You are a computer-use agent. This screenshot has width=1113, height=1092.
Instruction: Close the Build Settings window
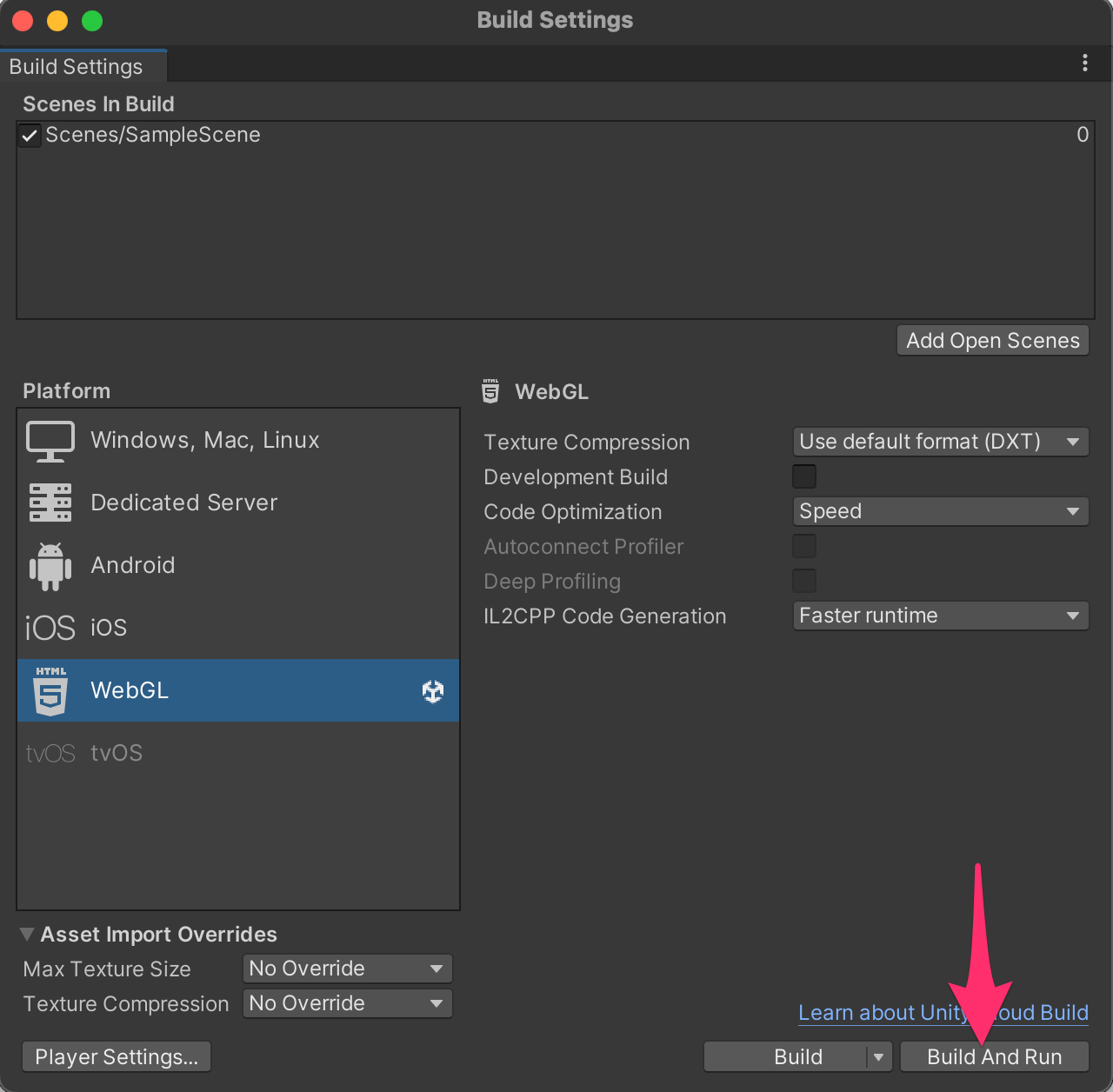coord(23,21)
